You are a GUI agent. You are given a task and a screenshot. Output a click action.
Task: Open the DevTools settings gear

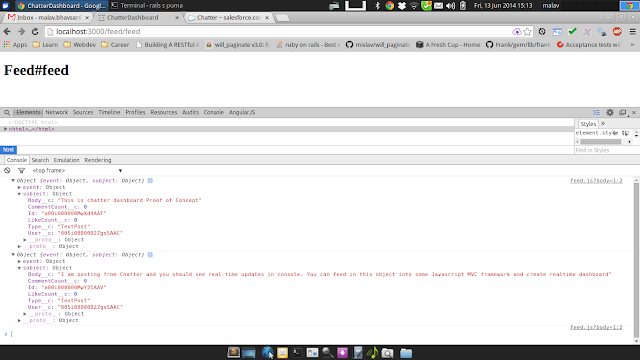point(610,112)
